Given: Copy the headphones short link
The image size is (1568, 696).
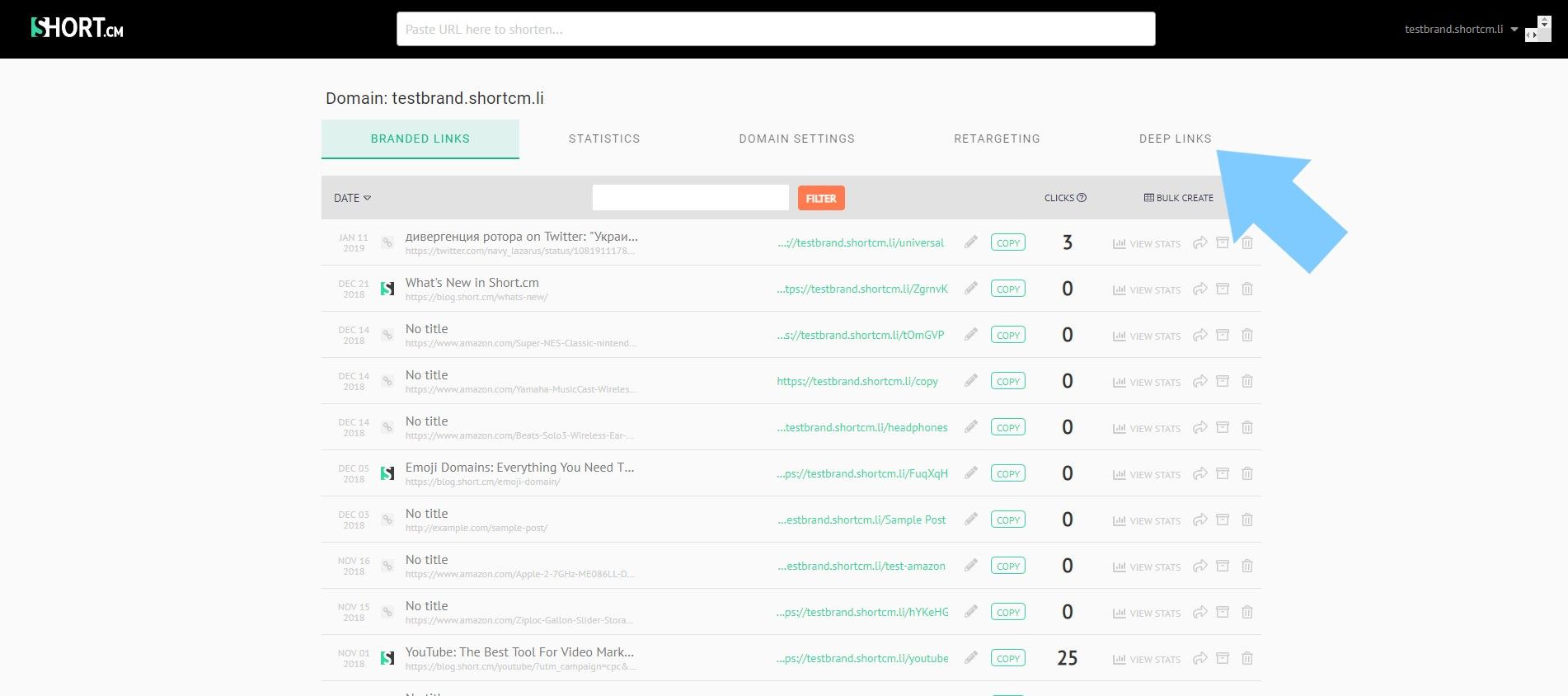Looking at the screenshot, I should [1008, 427].
